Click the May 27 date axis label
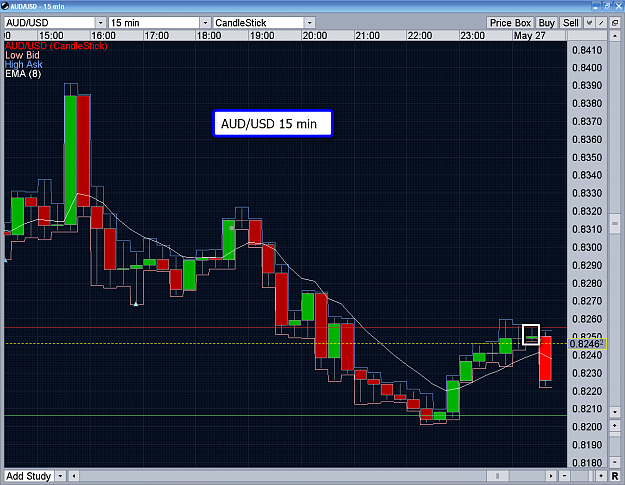Viewport: 625px width, 485px height. [529, 35]
